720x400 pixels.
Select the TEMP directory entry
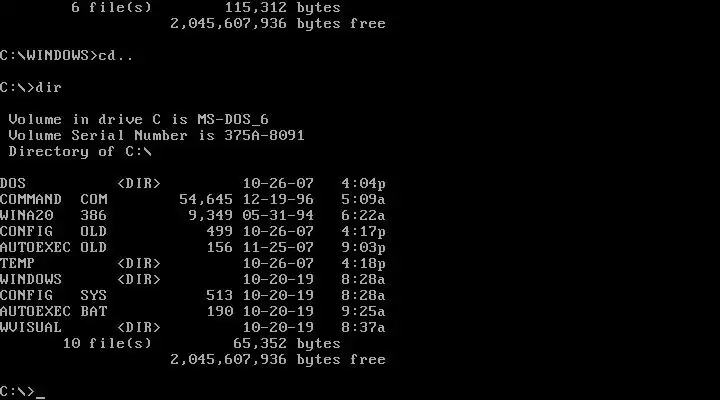(x=193, y=264)
